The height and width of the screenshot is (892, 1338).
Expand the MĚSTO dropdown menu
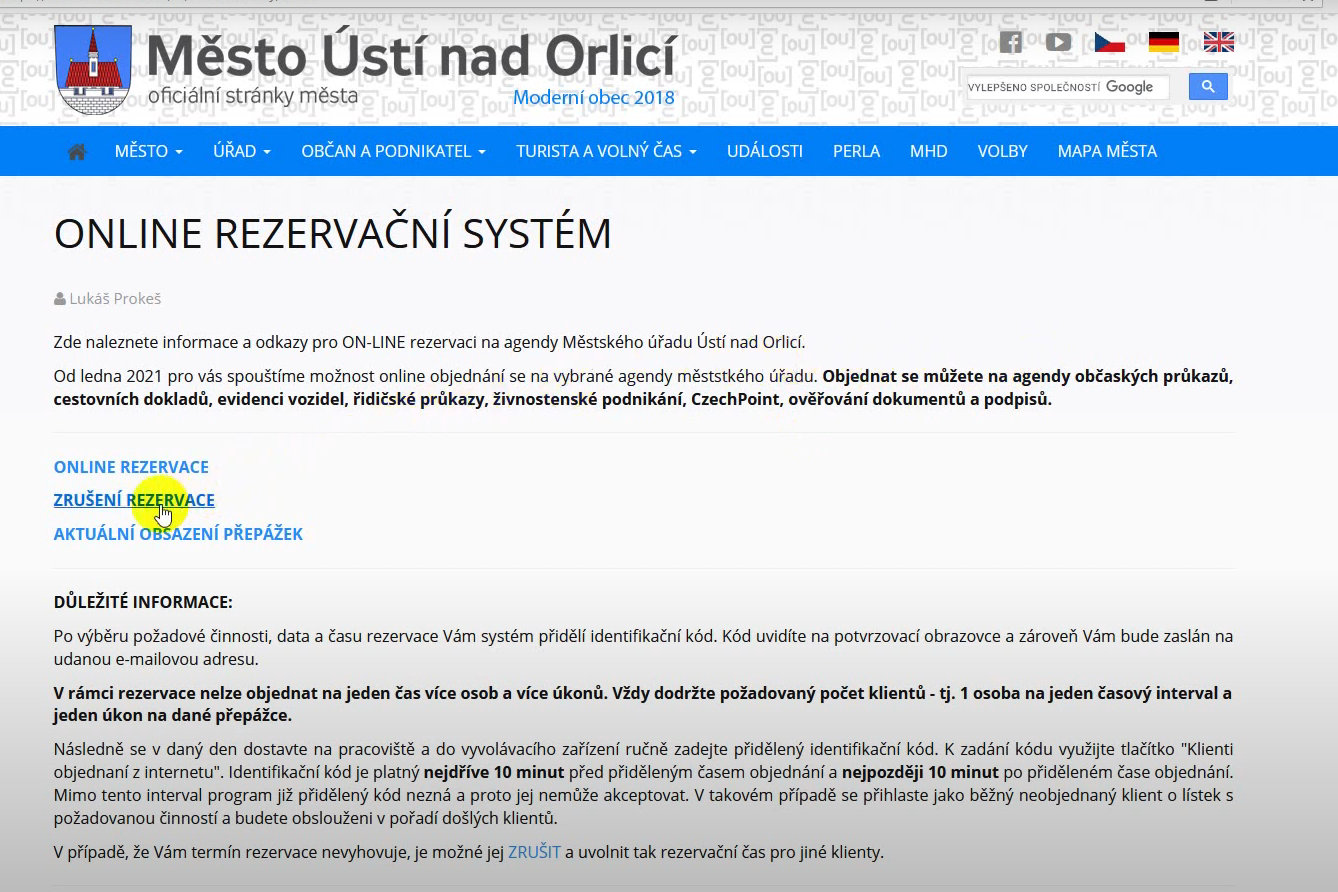pyautogui.click(x=148, y=152)
